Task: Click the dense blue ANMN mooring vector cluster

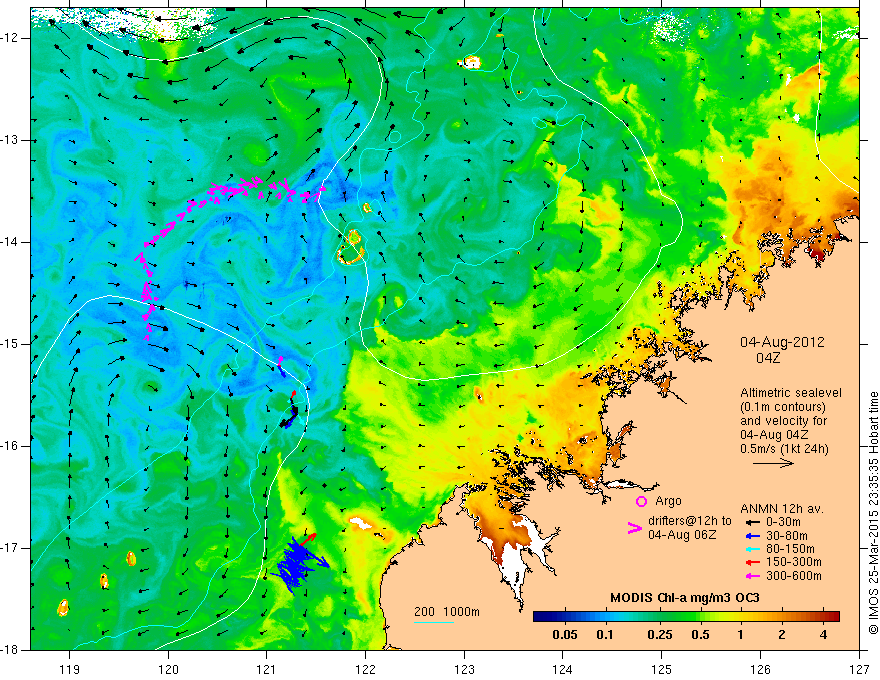Action: click(x=298, y=566)
